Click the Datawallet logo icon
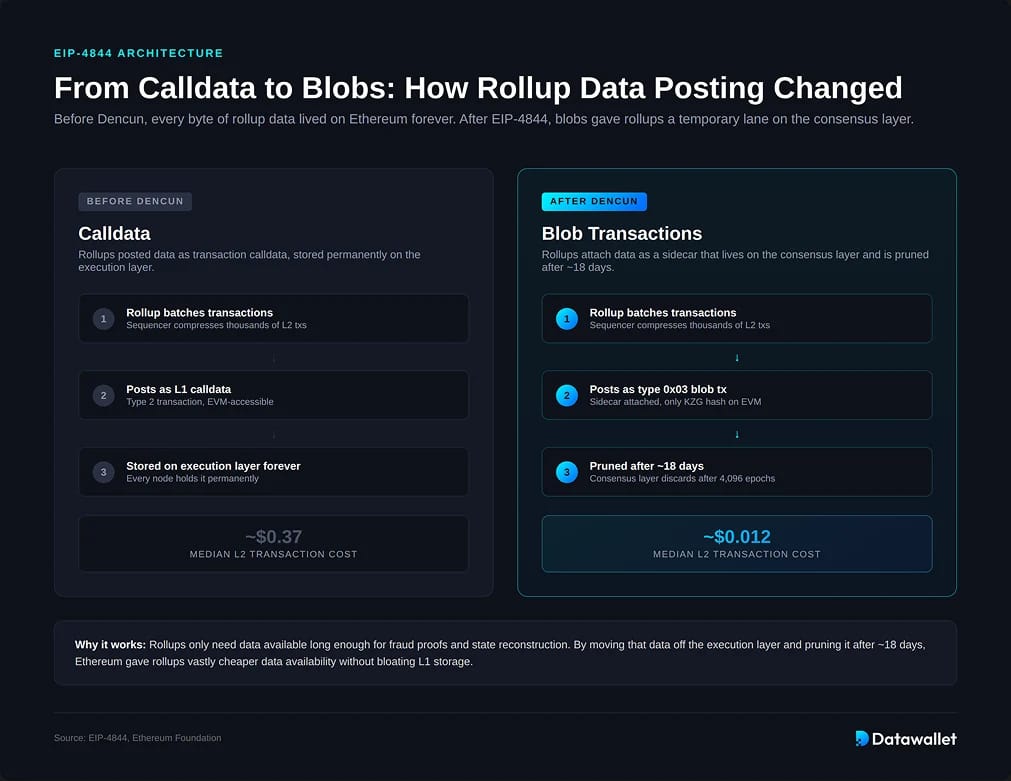The height and width of the screenshot is (781, 1011). pos(861,738)
